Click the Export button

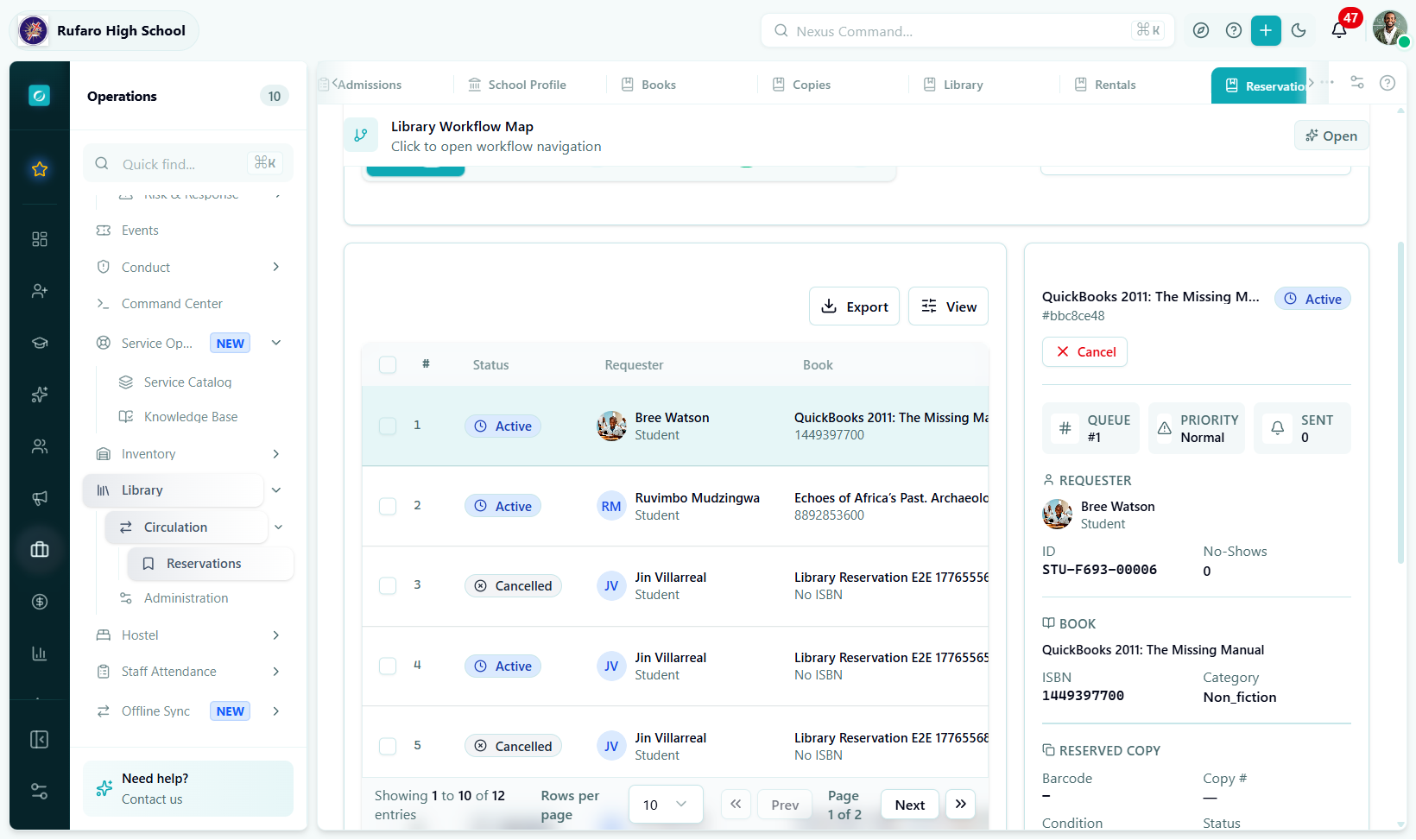click(x=854, y=306)
